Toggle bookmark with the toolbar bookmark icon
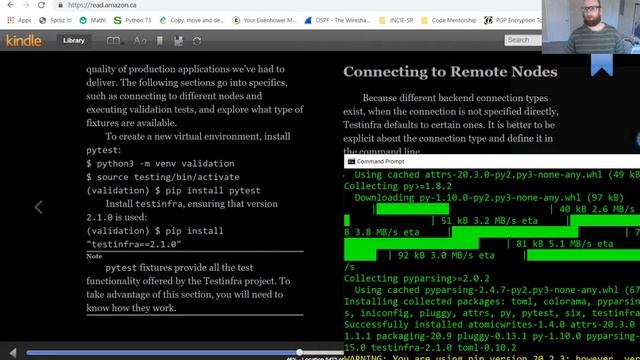The height and width of the screenshot is (360, 640). coord(160,41)
